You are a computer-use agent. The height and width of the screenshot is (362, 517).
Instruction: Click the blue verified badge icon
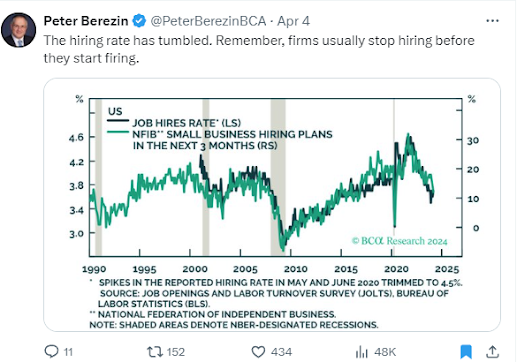139,21
